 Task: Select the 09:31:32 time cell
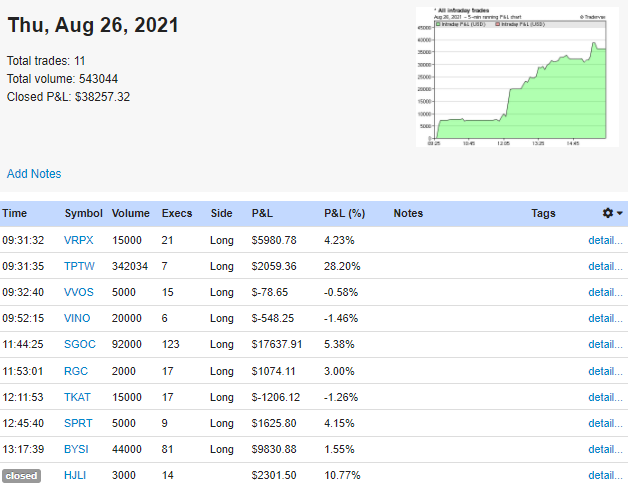(23, 240)
